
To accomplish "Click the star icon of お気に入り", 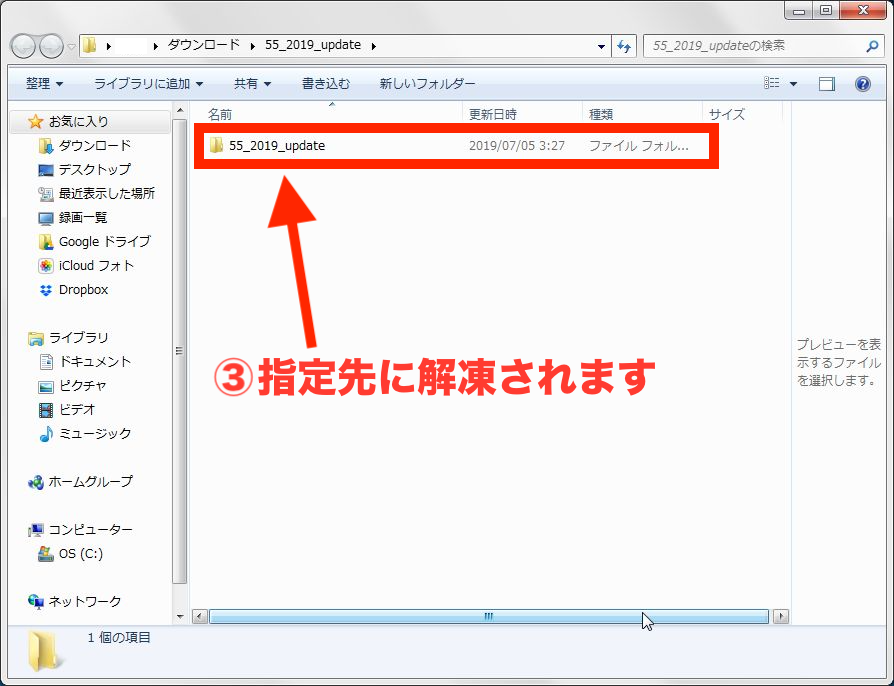I will point(35,121).
